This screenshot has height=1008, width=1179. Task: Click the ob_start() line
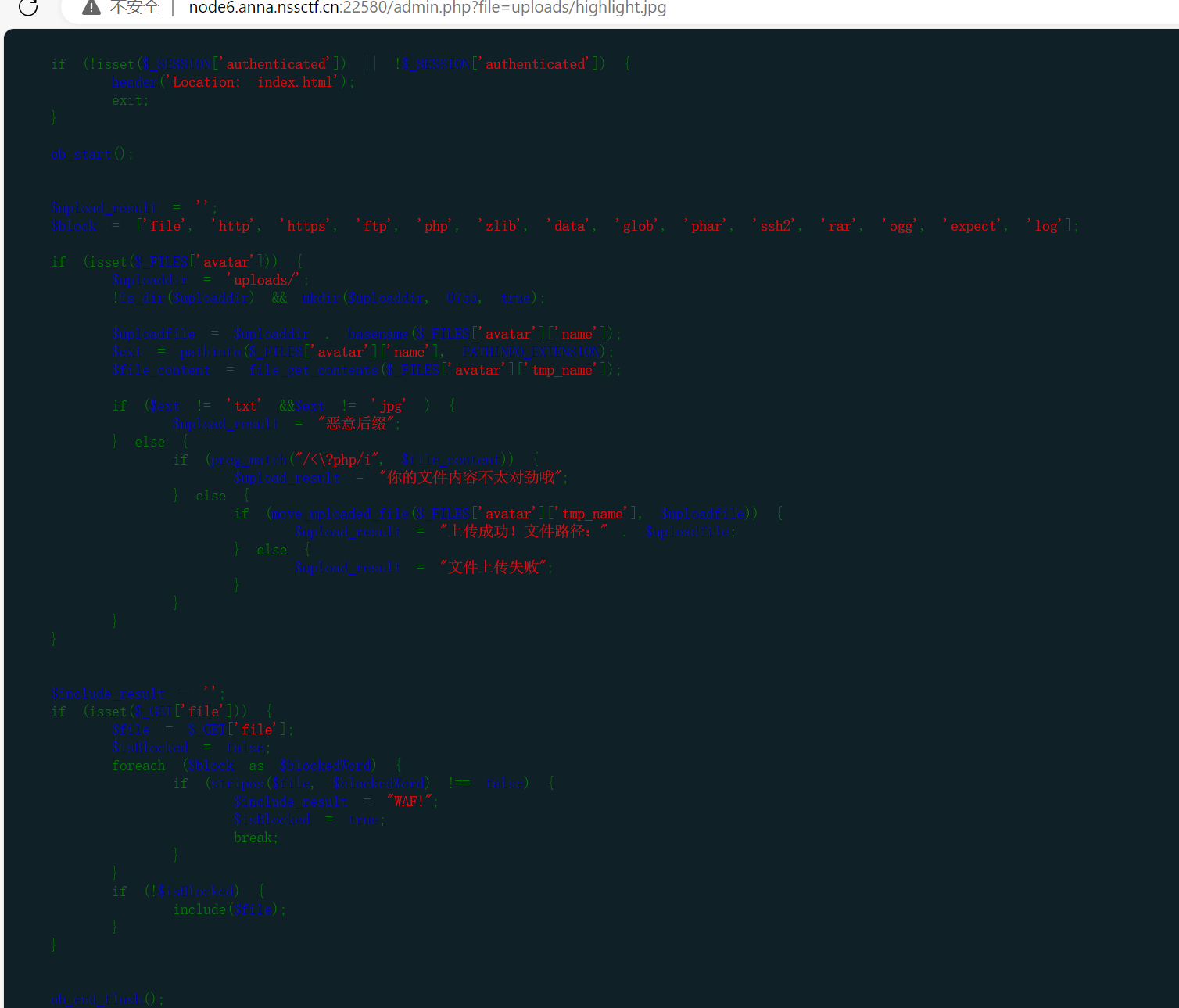click(x=91, y=154)
